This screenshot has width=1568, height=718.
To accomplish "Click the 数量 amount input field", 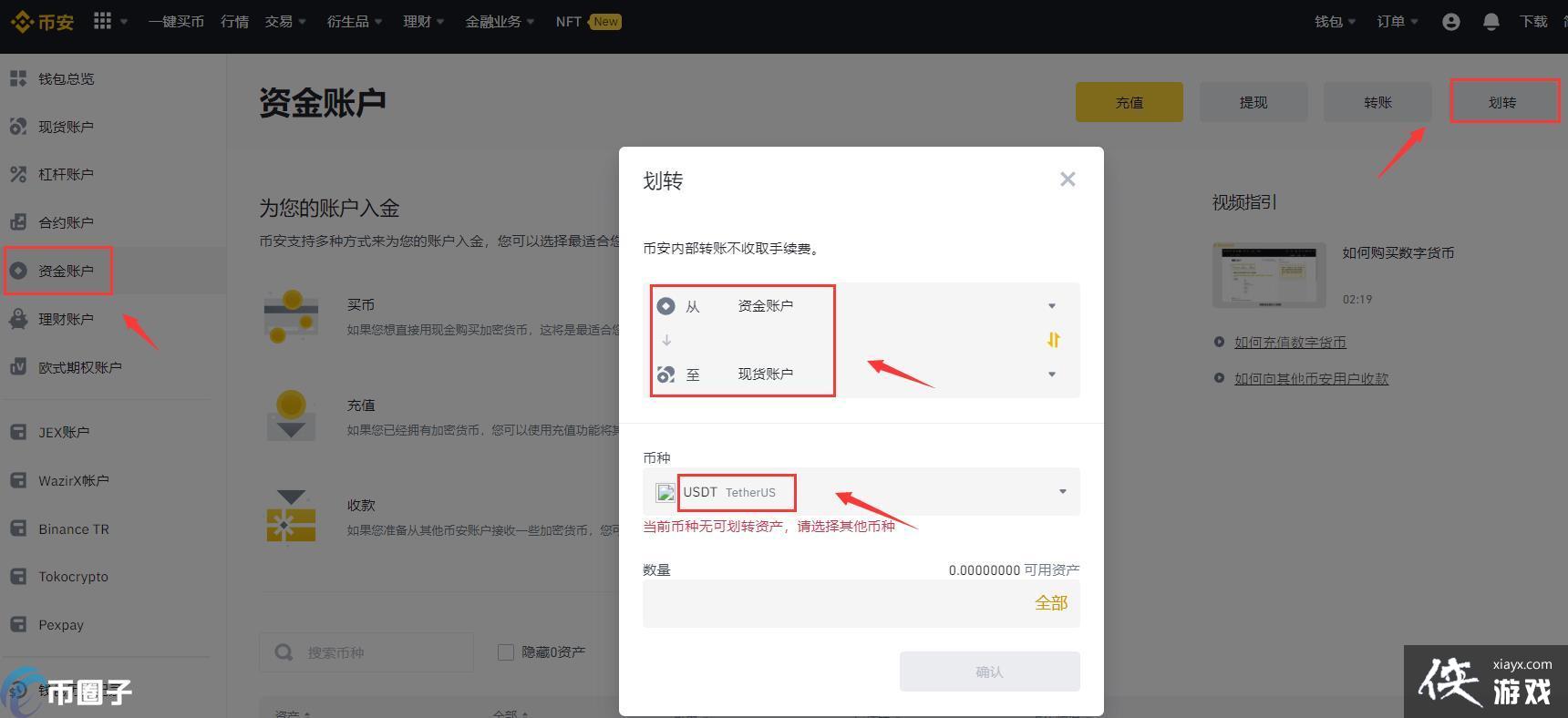I will coord(834,603).
